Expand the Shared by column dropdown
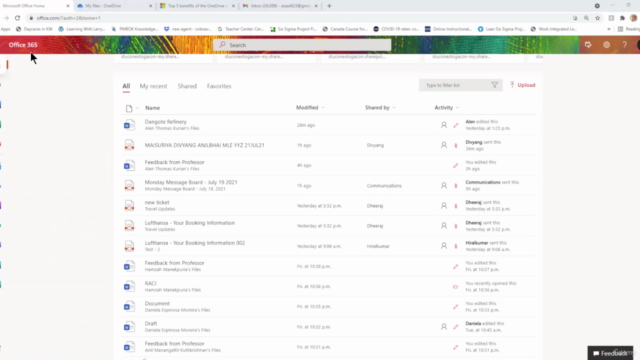Screen dimensions: 640x360 coord(394,108)
